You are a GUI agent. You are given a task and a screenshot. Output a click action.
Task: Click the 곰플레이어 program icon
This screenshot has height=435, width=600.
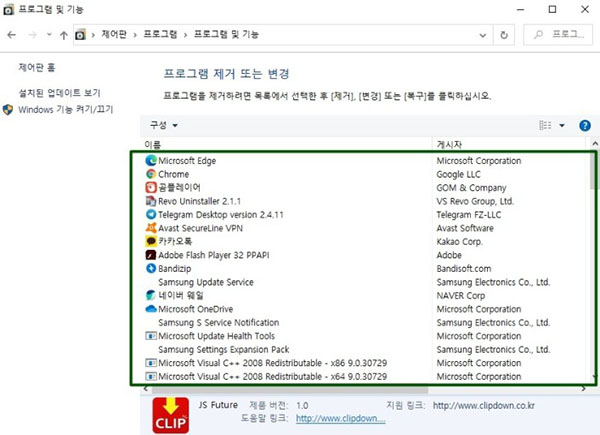tap(151, 187)
